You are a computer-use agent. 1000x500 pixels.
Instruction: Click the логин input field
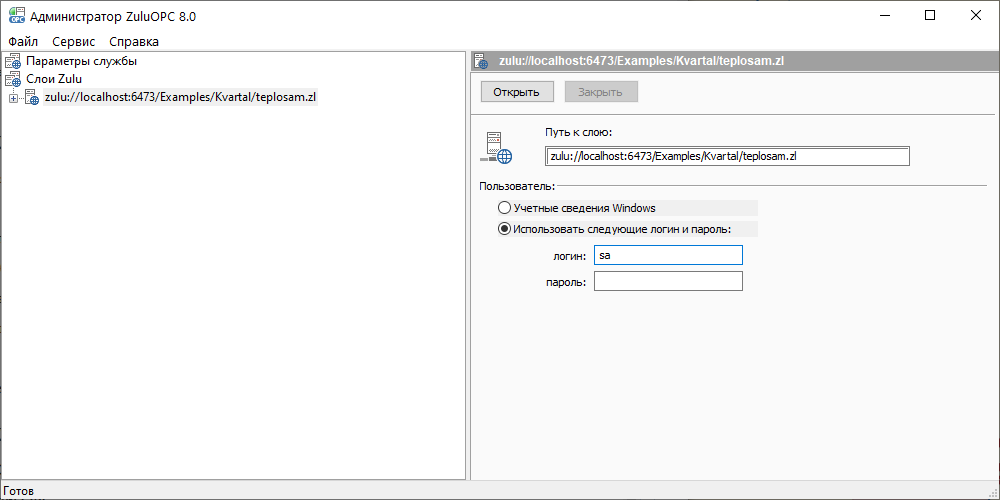[x=668, y=256]
